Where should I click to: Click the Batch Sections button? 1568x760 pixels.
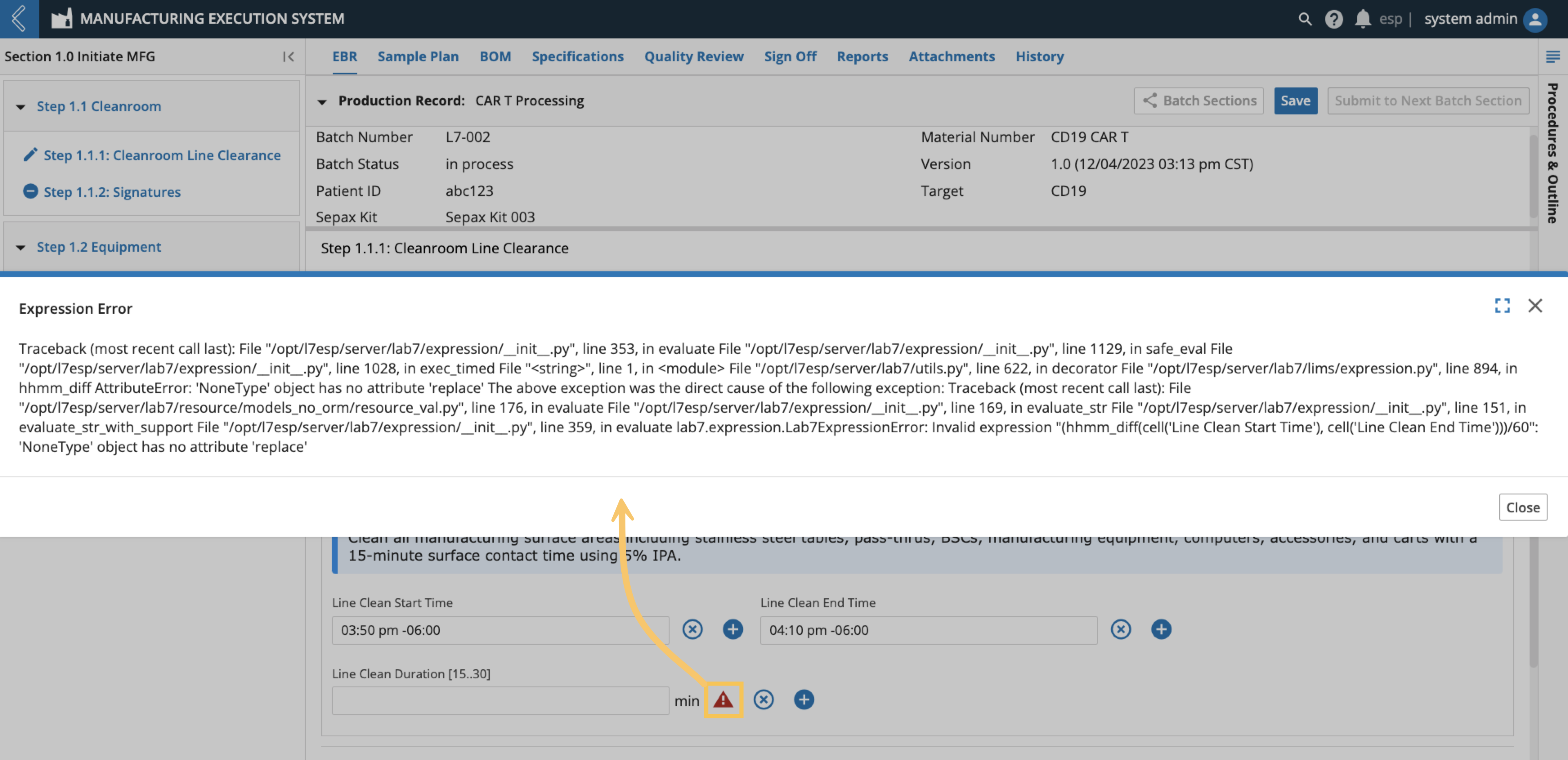tap(1198, 101)
